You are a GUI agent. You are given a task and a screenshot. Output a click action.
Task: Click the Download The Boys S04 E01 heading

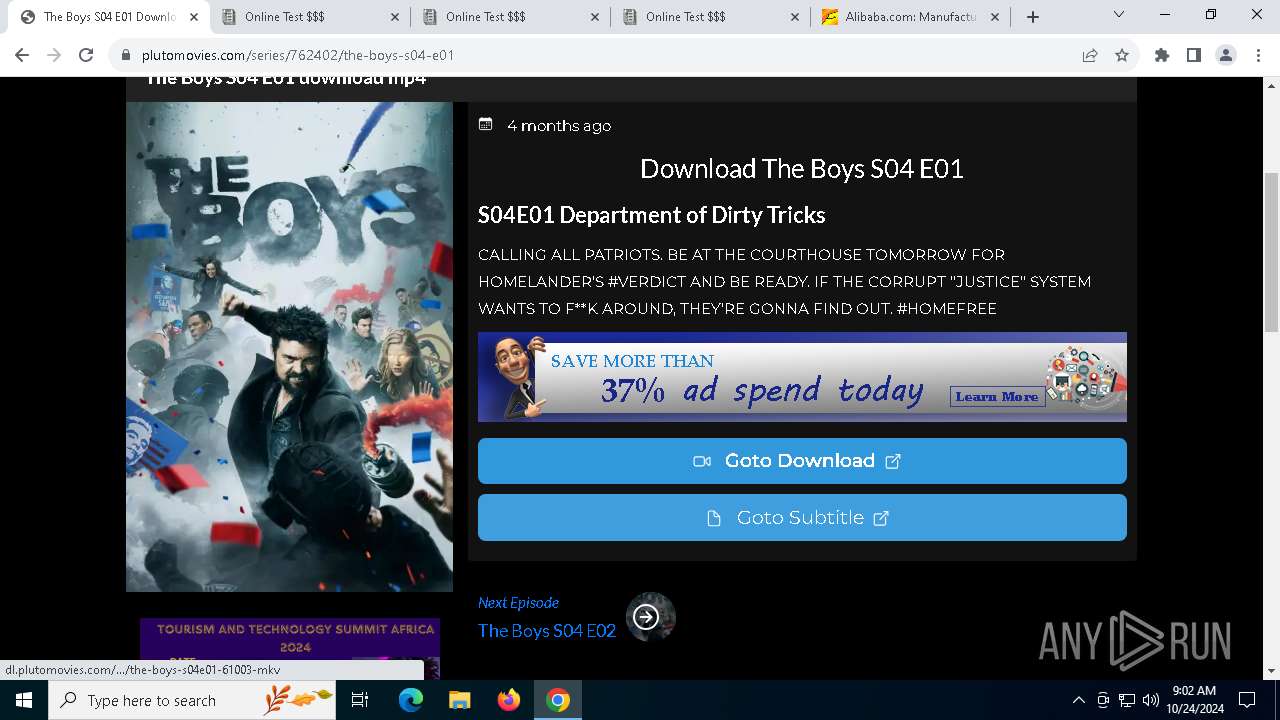[802, 169]
